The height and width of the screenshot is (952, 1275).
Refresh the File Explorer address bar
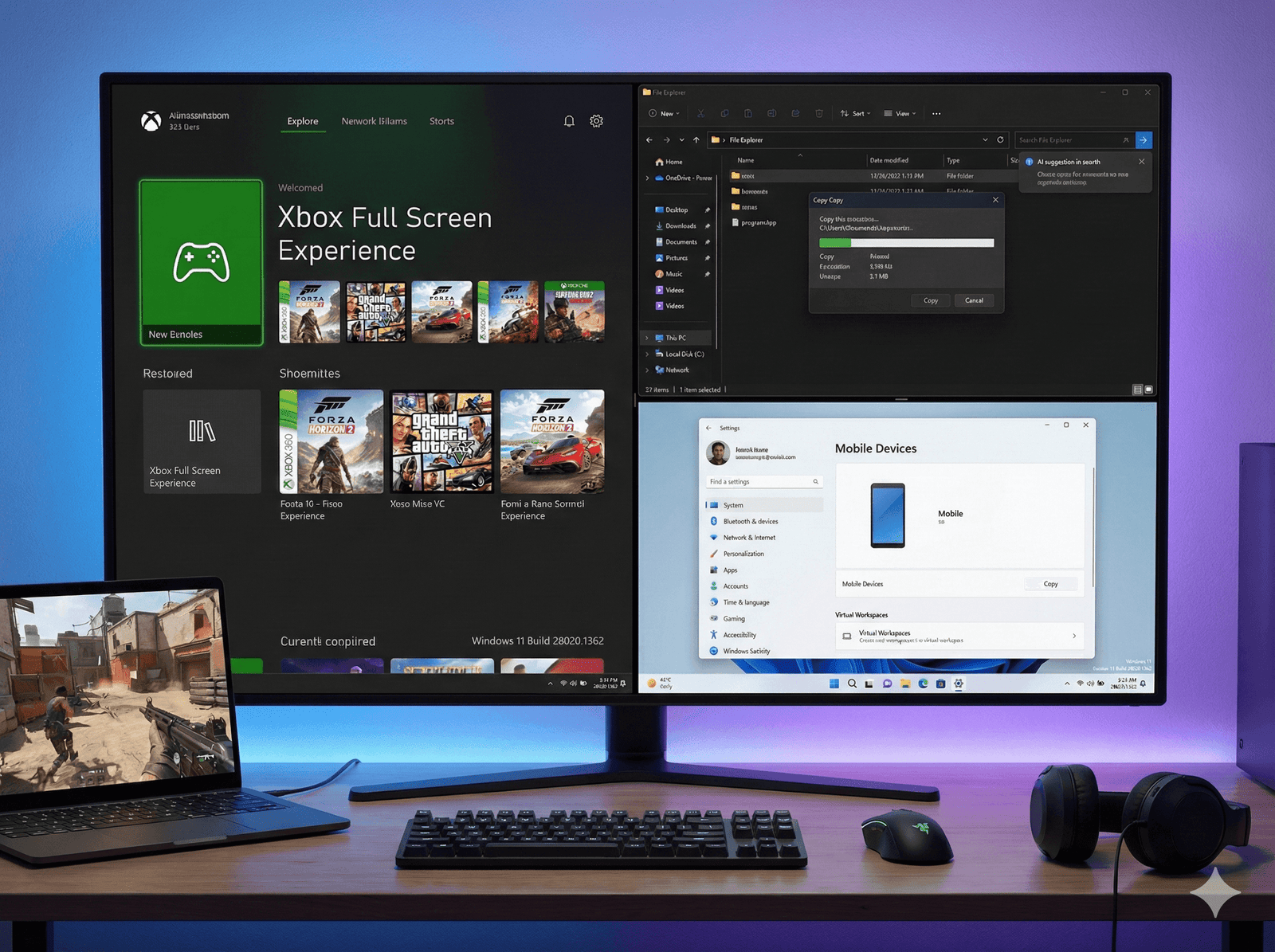[x=1001, y=139]
